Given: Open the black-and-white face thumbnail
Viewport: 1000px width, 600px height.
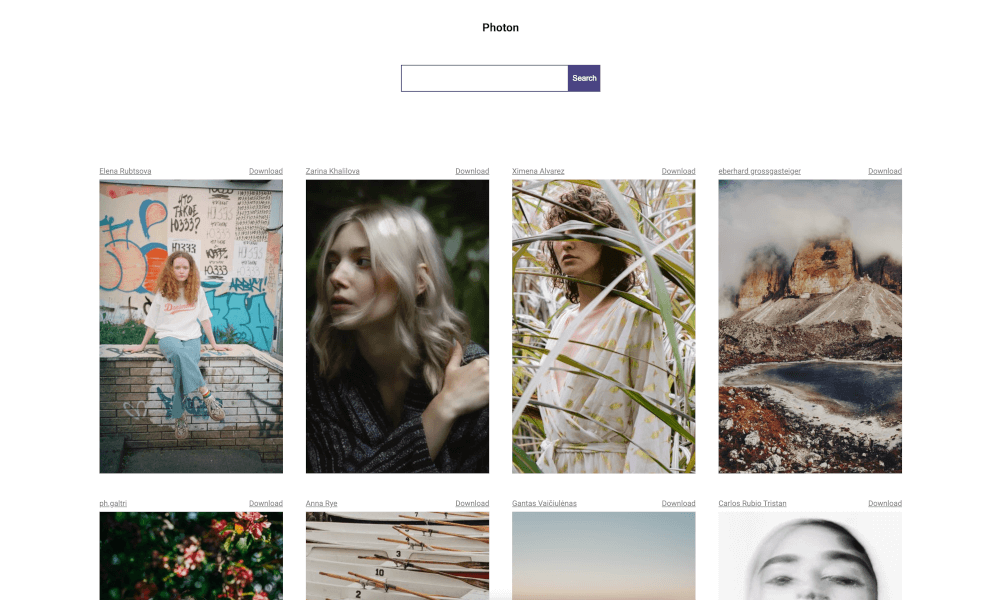Looking at the screenshot, I should coord(810,556).
